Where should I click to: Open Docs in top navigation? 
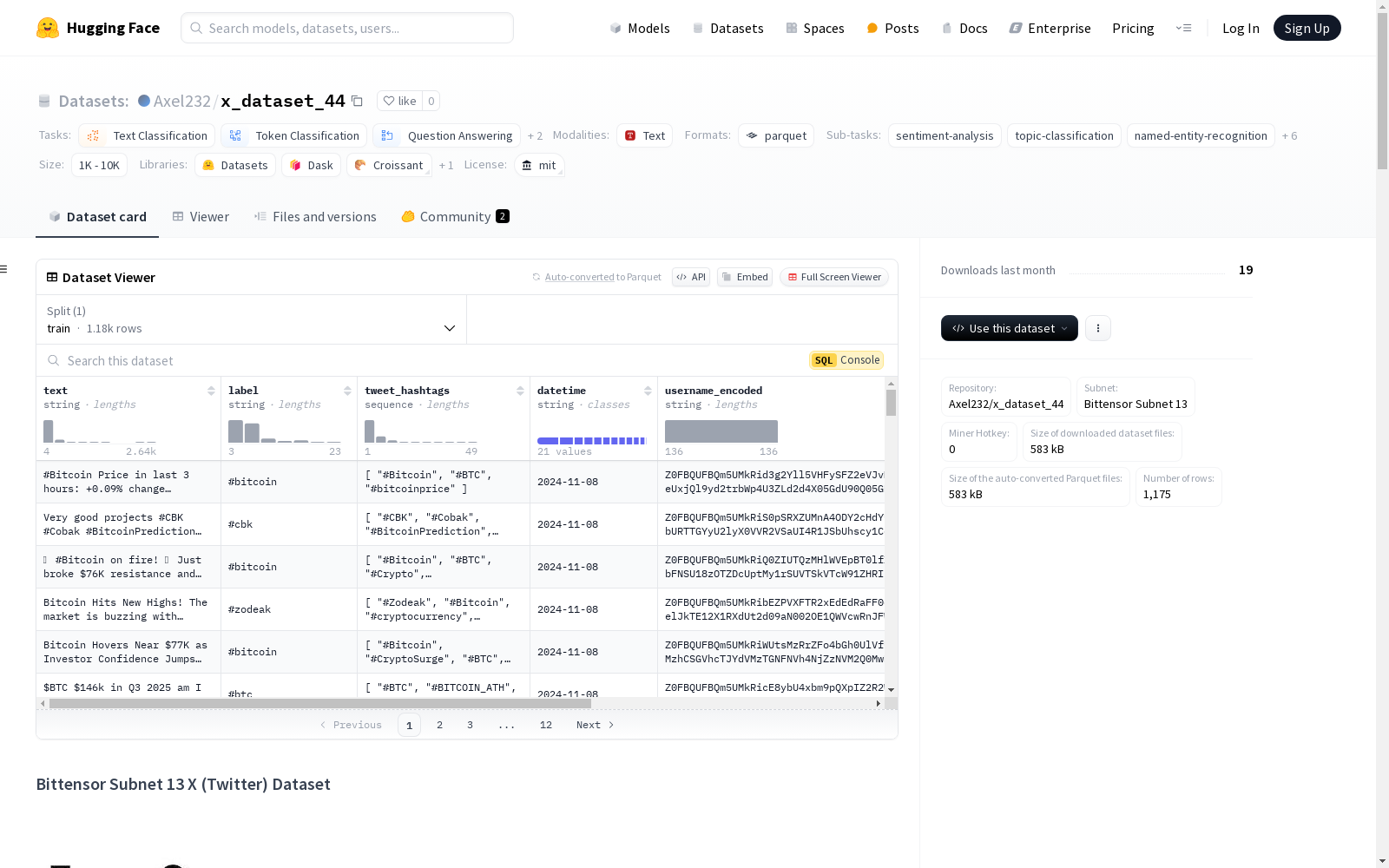[964, 28]
